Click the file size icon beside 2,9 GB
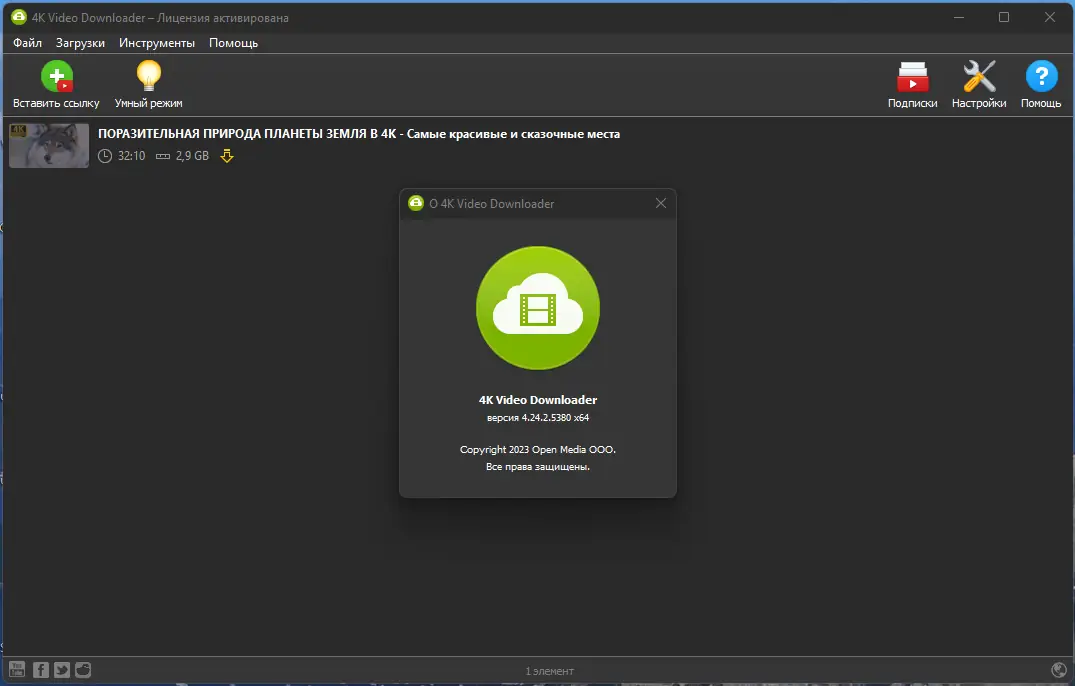1075x686 pixels. (162, 156)
